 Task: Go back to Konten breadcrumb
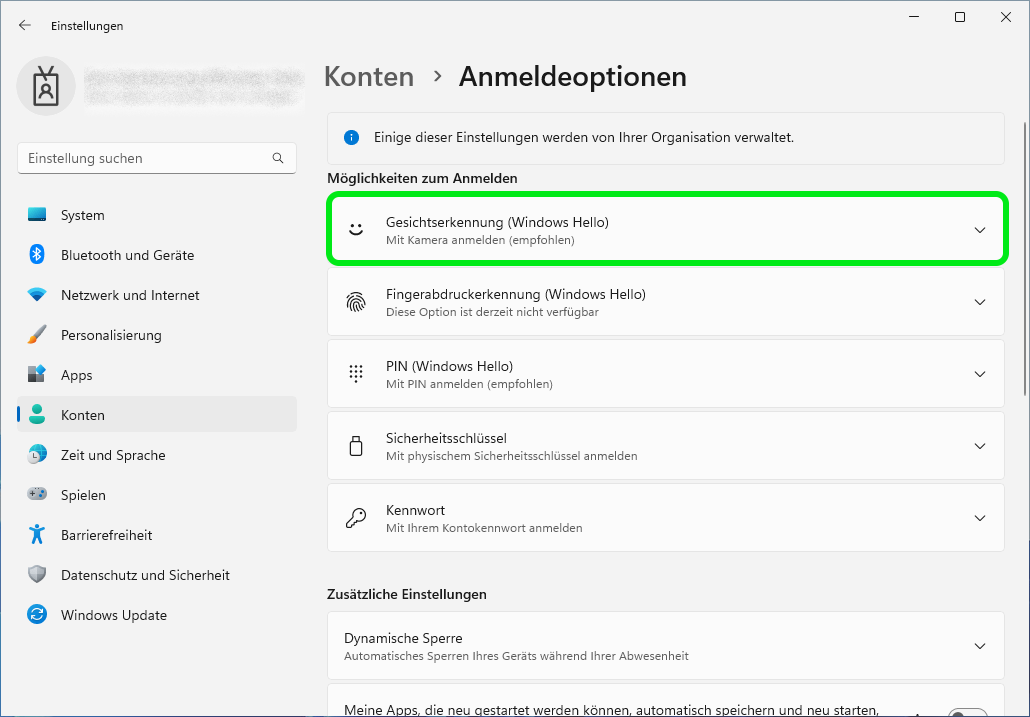tap(369, 77)
